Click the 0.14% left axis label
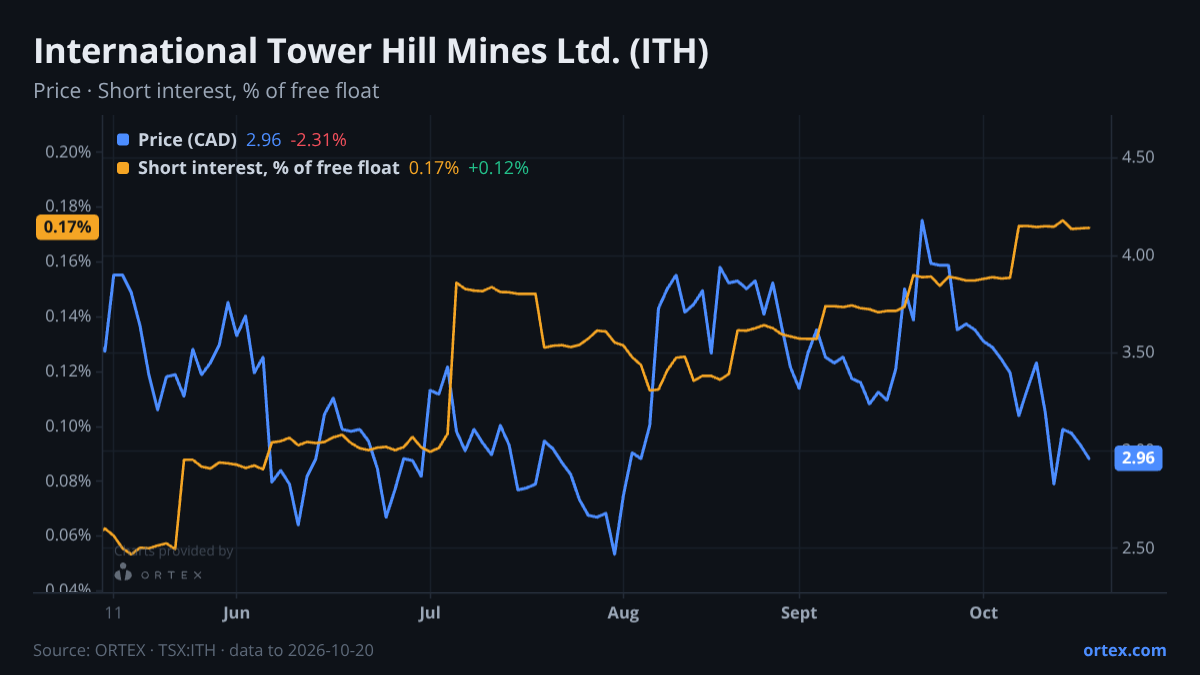1200x675 pixels. click(x=68, y=317)
